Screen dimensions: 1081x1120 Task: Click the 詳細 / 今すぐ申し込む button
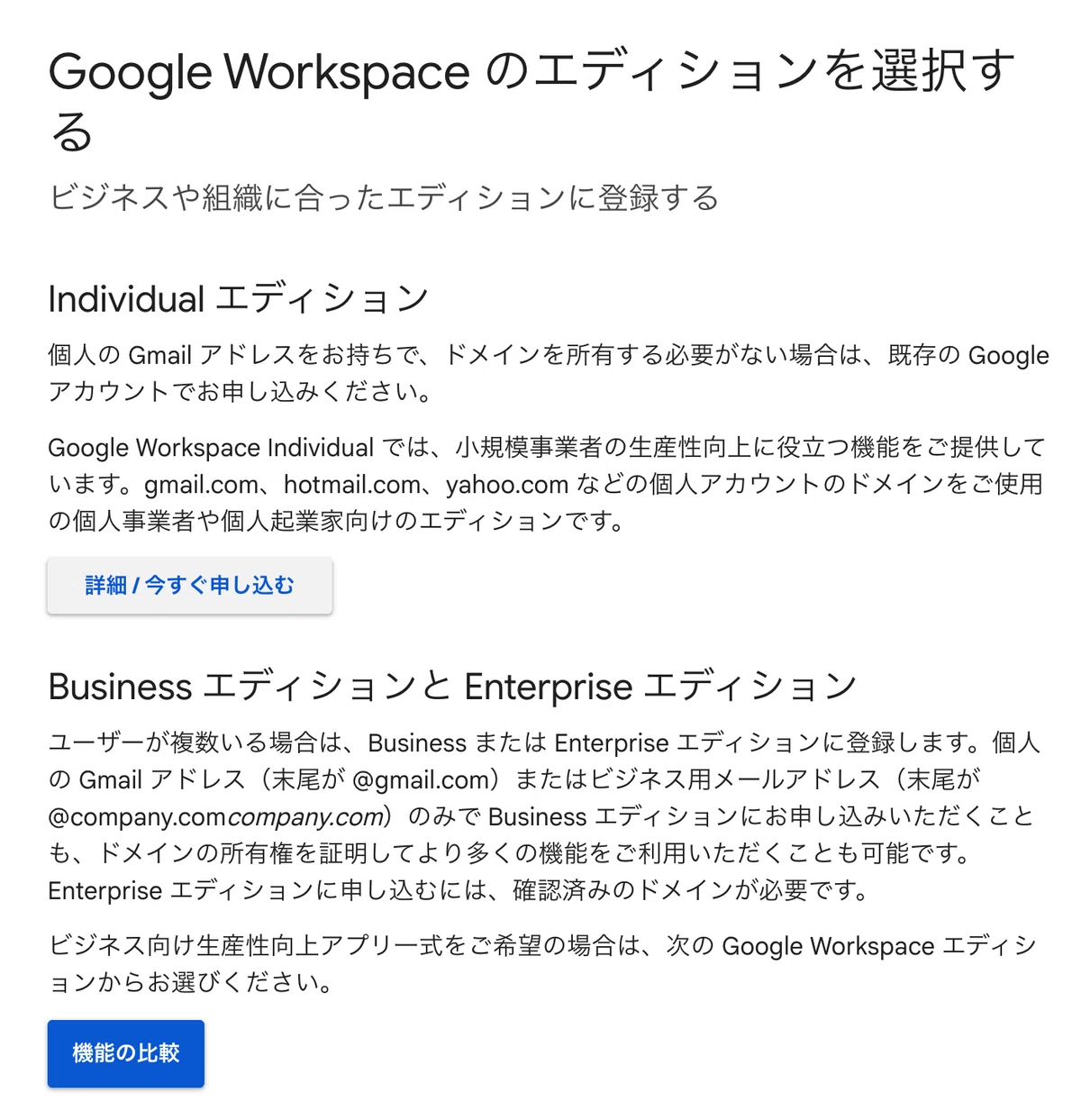(x=189, y=586)
